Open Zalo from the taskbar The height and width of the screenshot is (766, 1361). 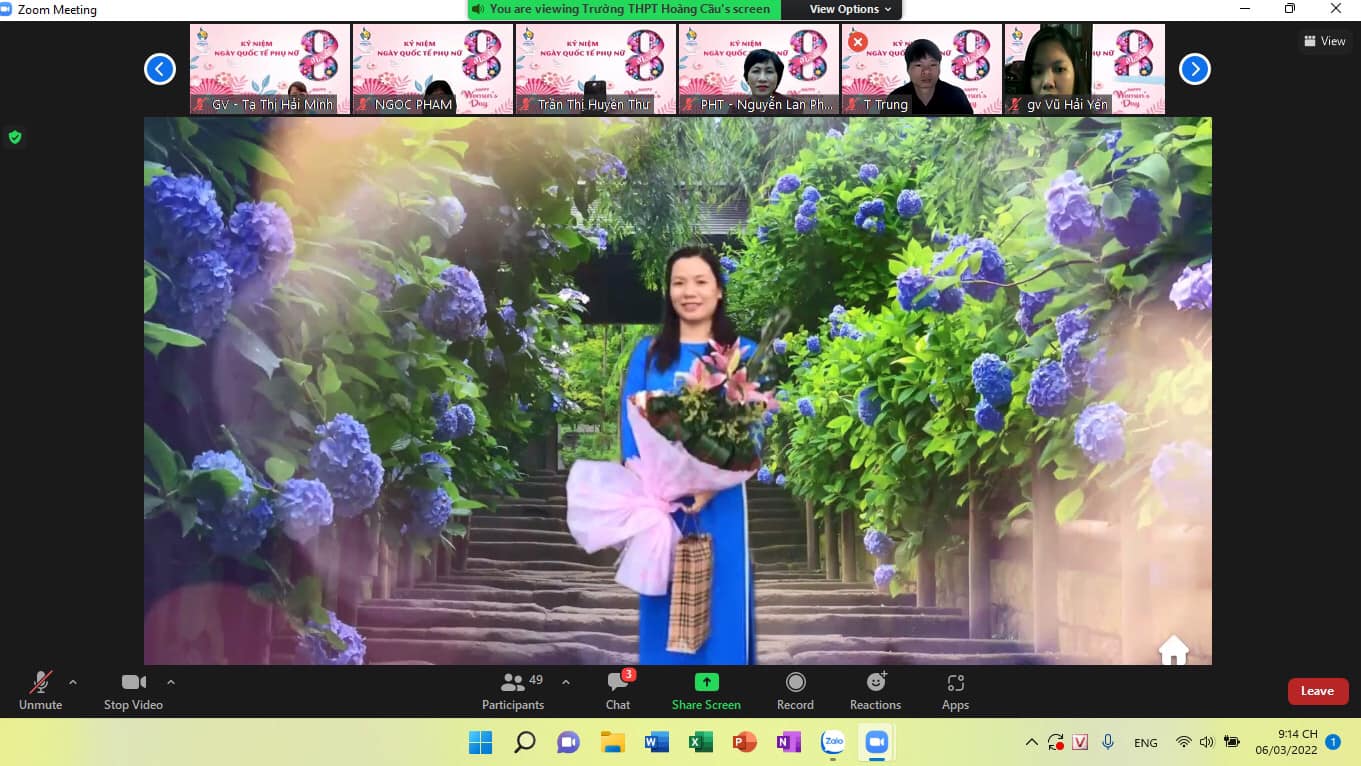(832, 742)
